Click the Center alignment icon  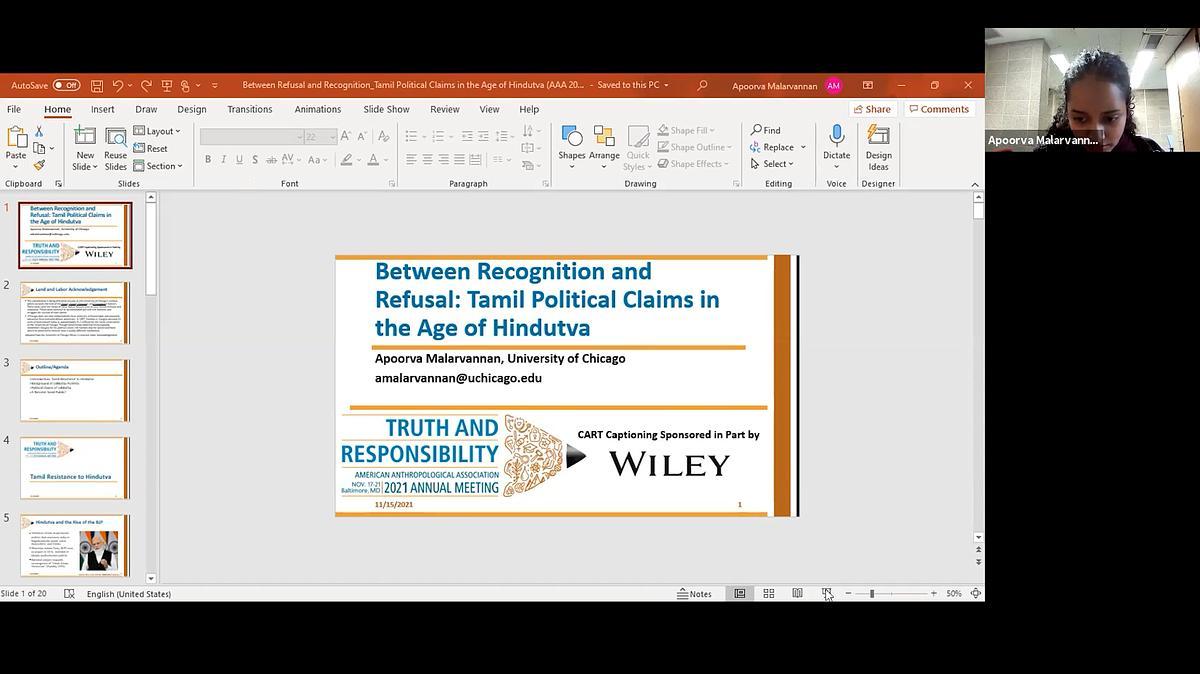pos(427,160)
